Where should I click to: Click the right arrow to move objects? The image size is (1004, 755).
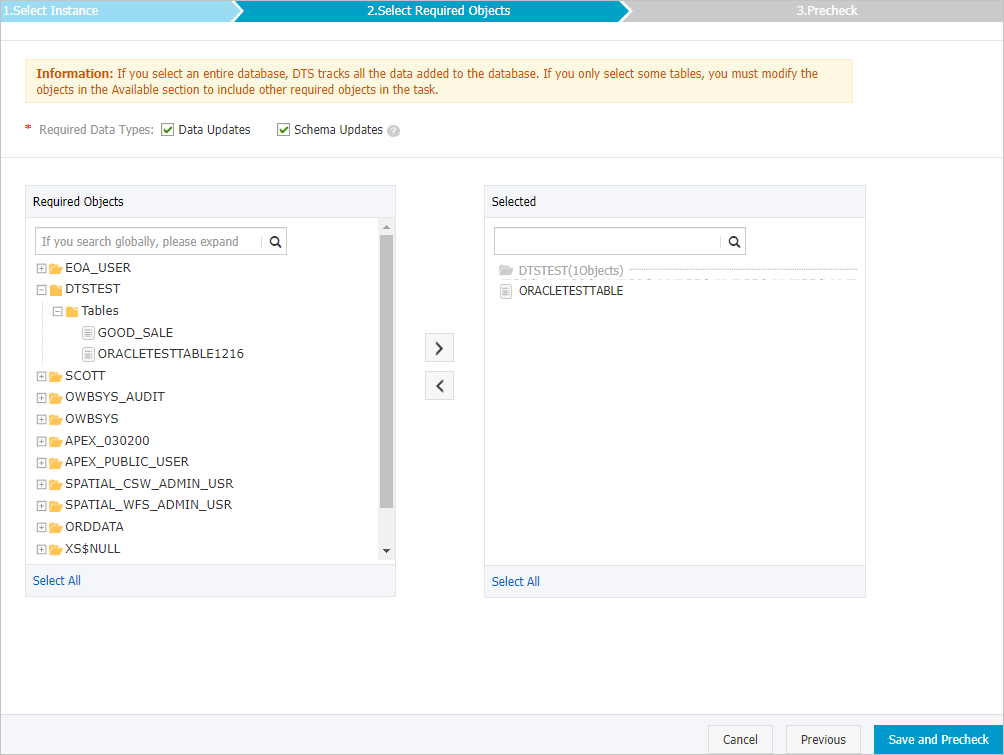pyautogui.click(x=439, y=347)
